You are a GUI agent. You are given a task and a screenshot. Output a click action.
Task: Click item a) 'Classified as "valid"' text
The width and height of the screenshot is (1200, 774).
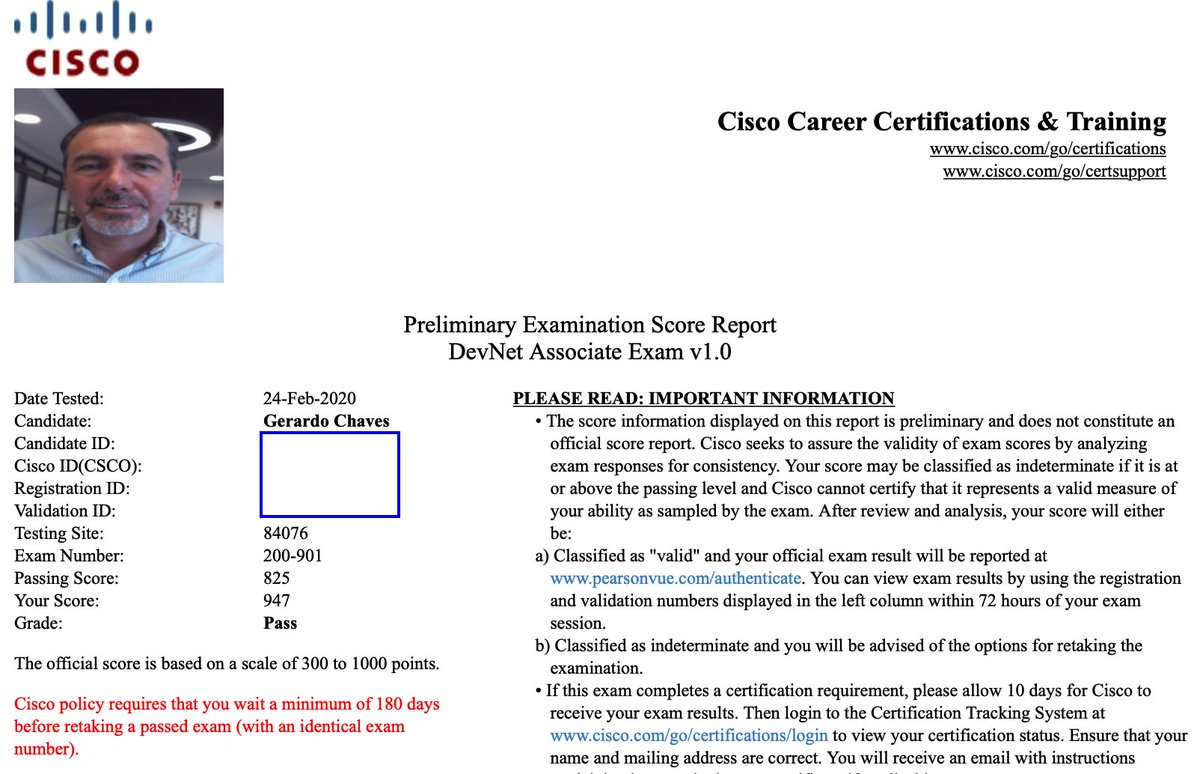[858, 589]
